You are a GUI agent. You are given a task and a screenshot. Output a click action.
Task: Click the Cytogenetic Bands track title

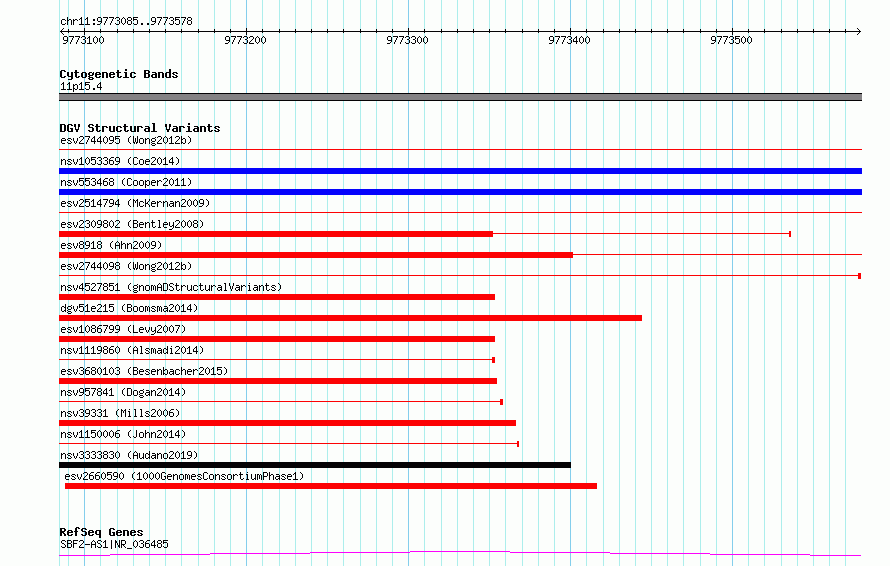pos(119,74)
